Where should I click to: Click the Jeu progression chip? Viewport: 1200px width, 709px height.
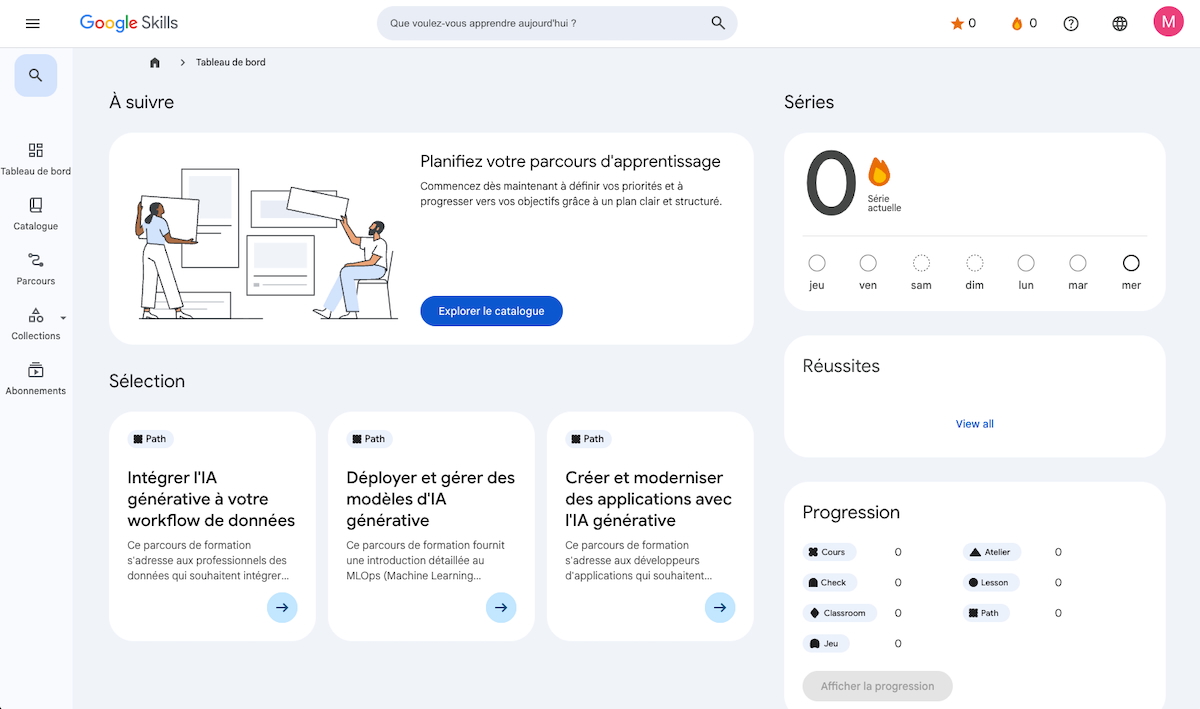click(x=826, y=643)
